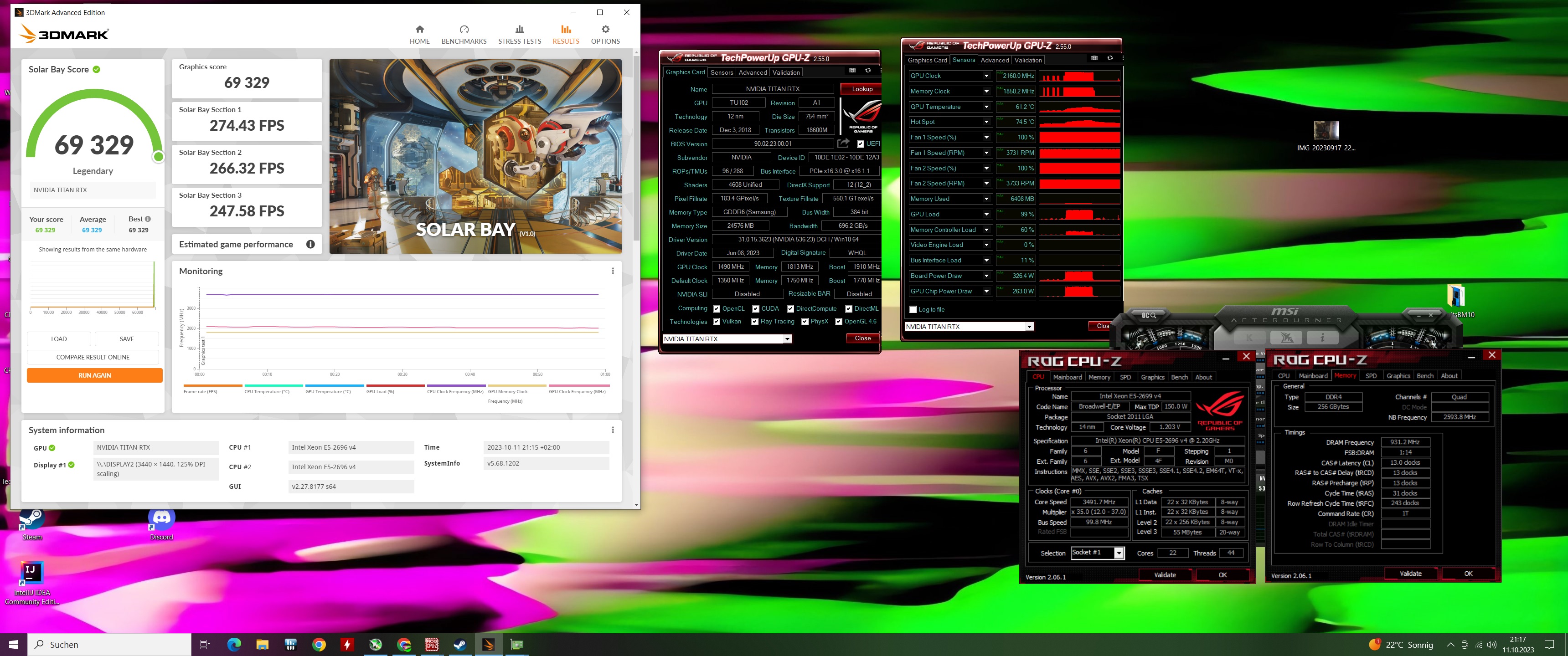Open the Socket #1 selection dropdown in CPU-Z
1568x656 pixels.
pyautogui.click(x=1118, y=553)
